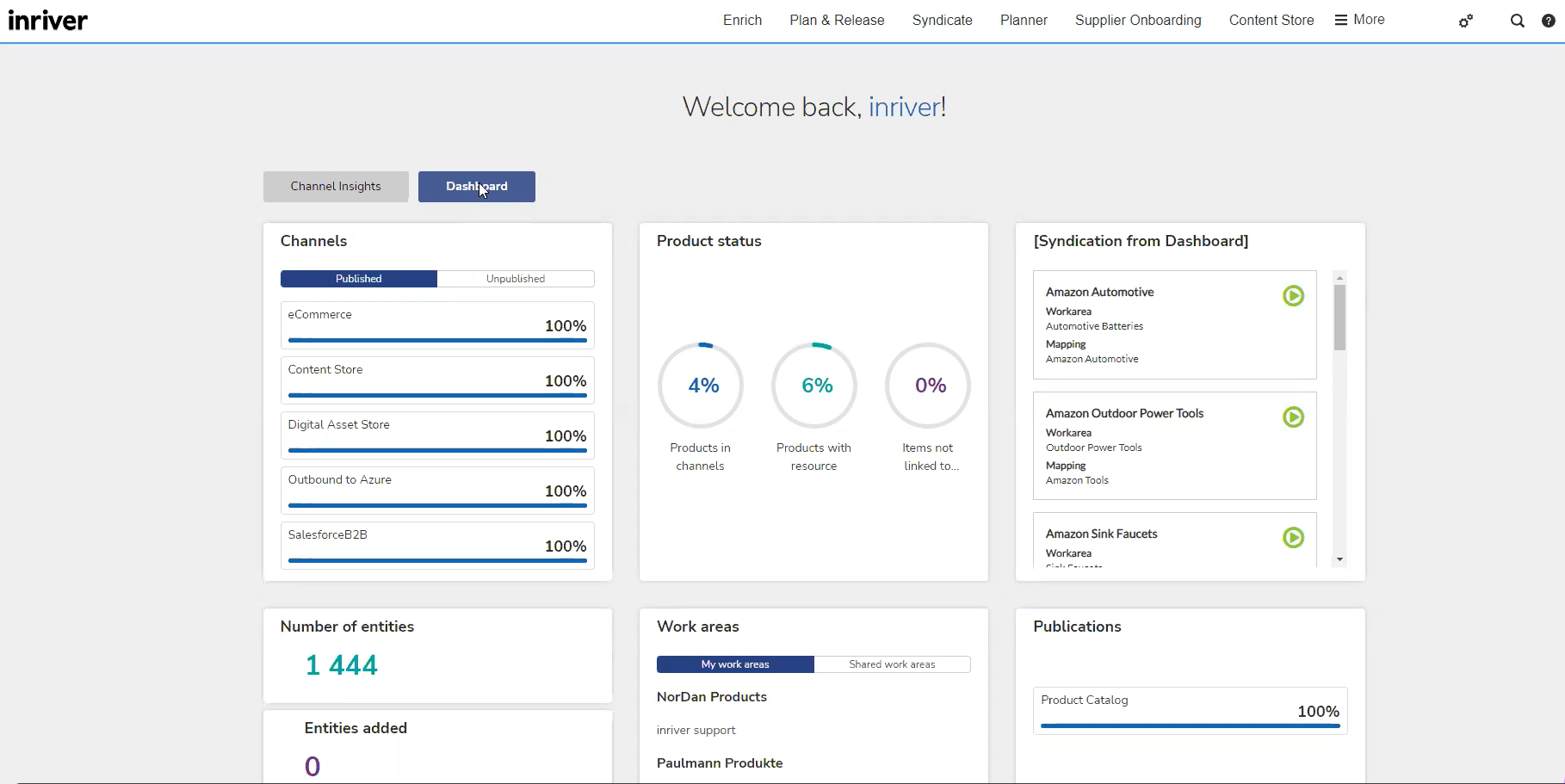Screen dimensions: 1565x784
Task: Select the Published channels toggle
Action: [x=359, y=279]
